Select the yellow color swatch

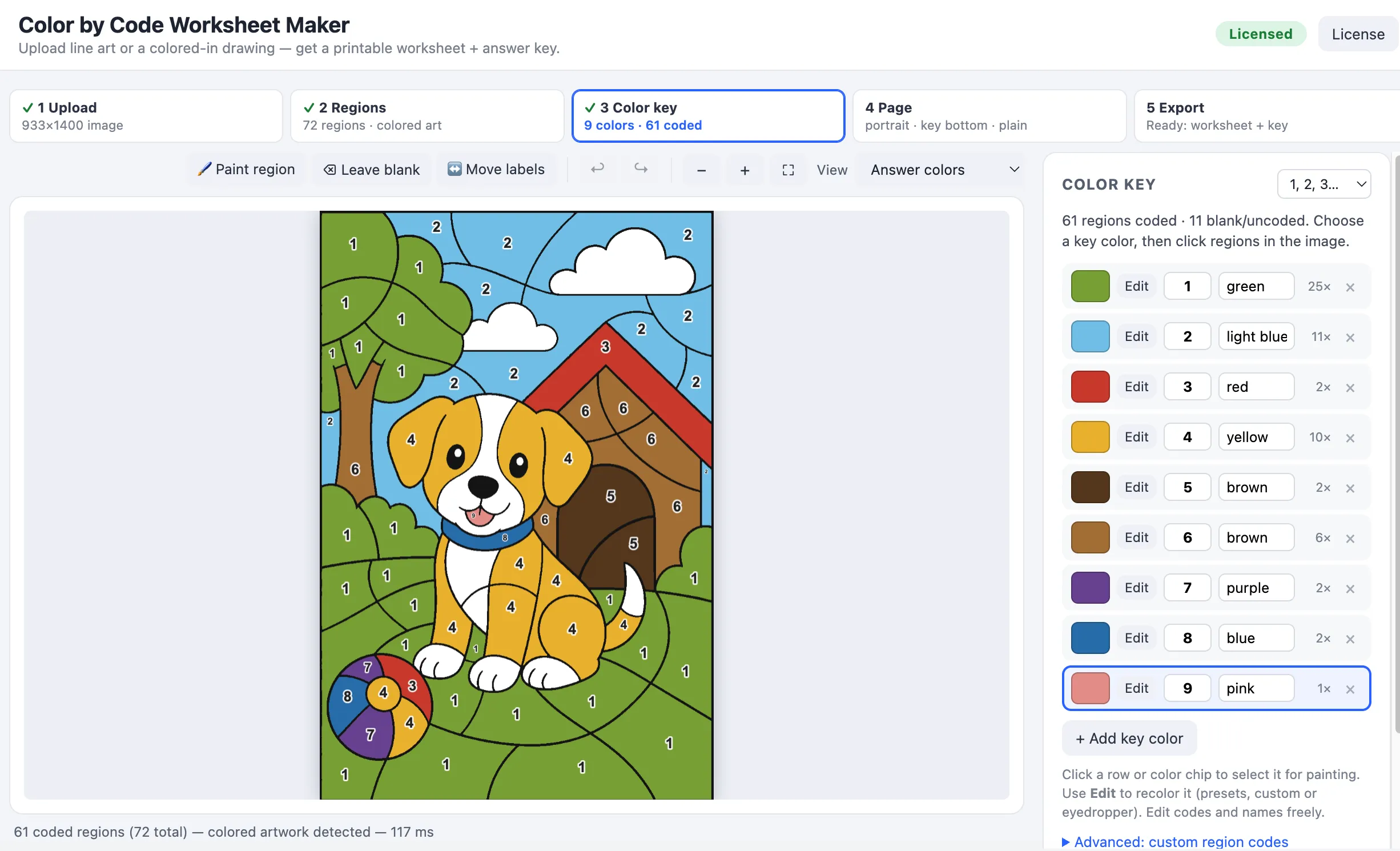pos(1090,437)
